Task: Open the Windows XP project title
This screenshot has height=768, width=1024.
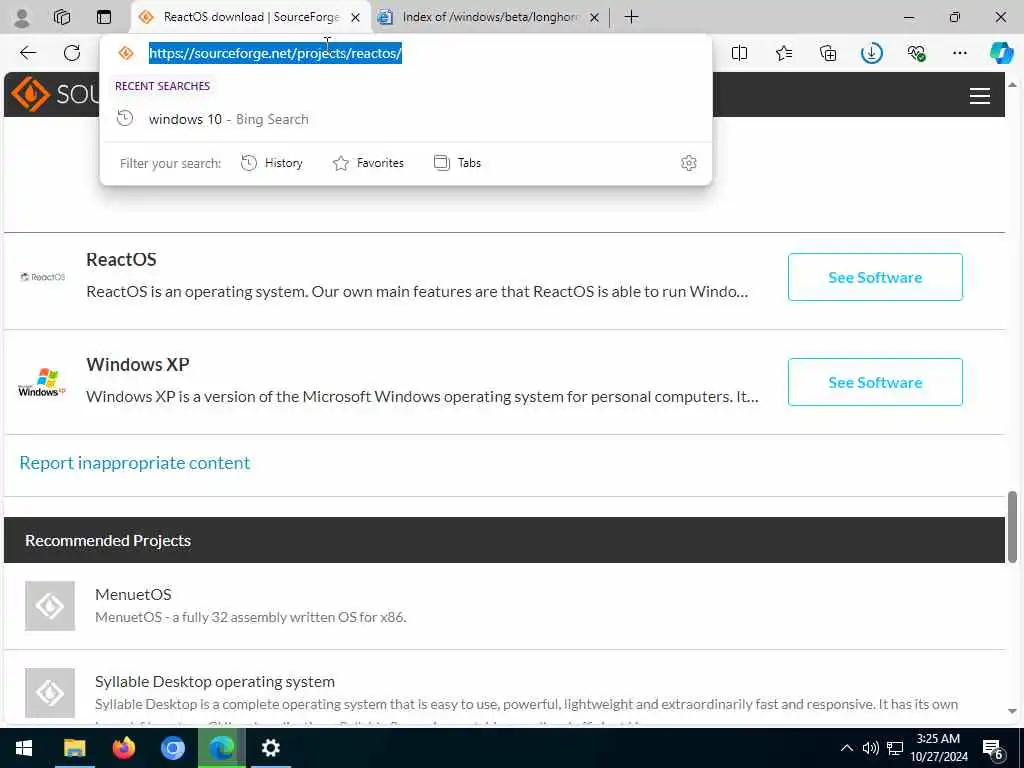Action: [x=138, y=364]
